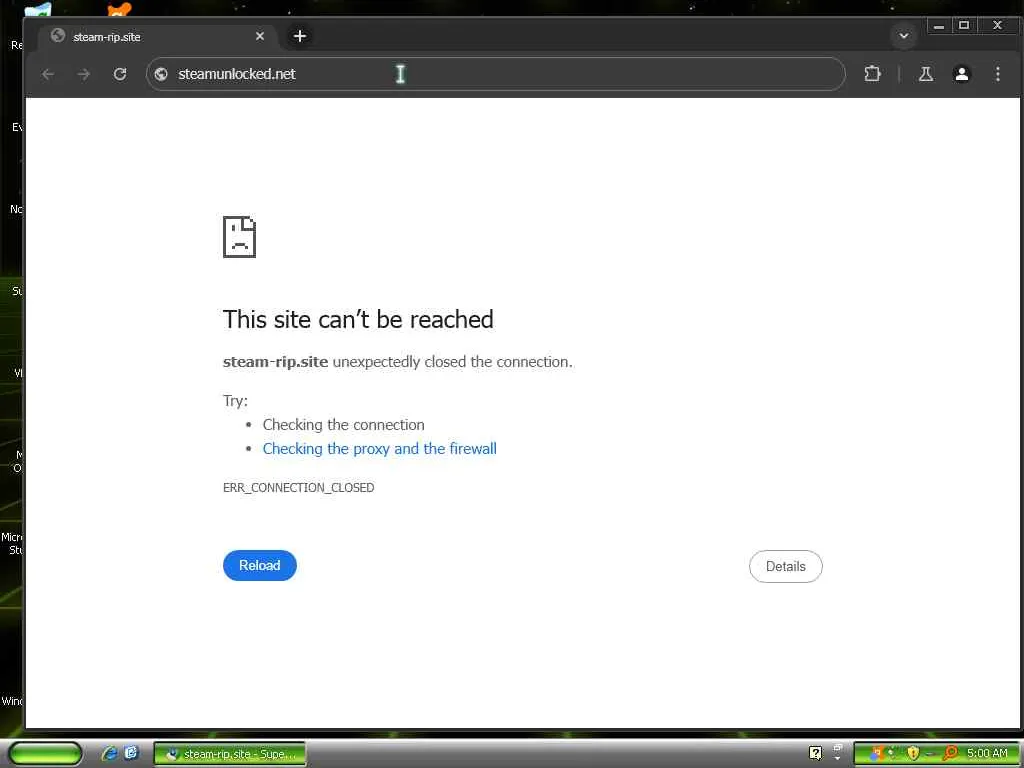Close the browser window
The height and width of the screenshot is (768, 1024).
(x=997, y=25)
